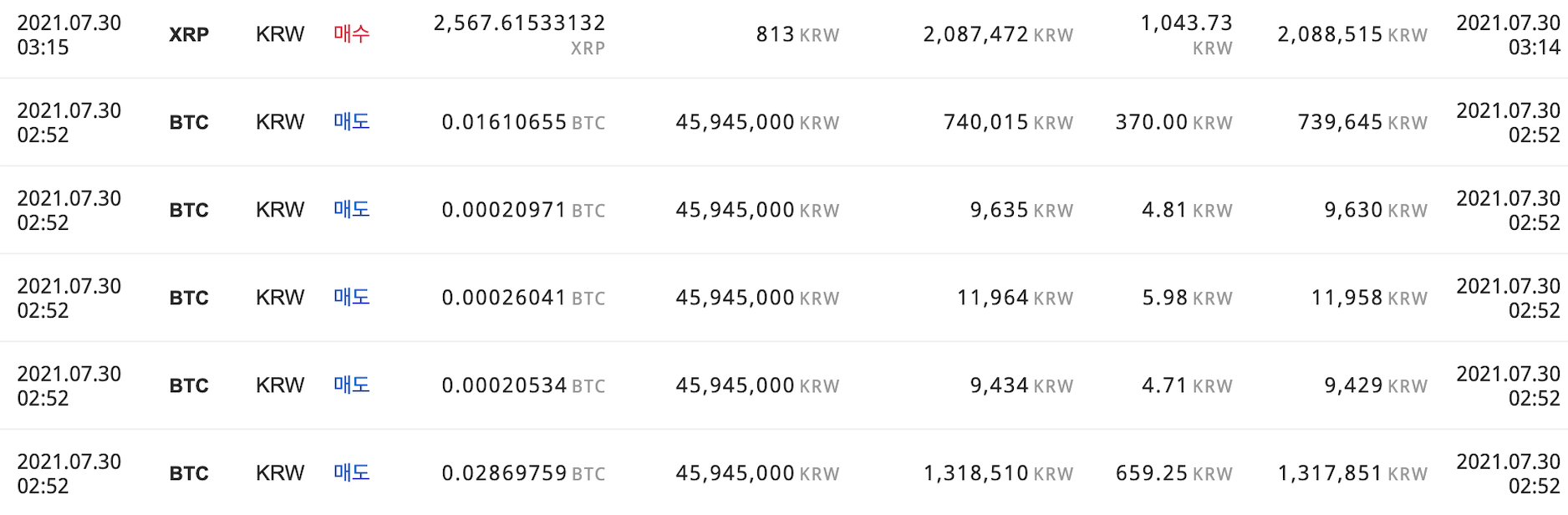Screen dimensions: 1568x515
Task: Click the 2,088,515 KRW settlement amount
Action: (x=1352, y=35)
